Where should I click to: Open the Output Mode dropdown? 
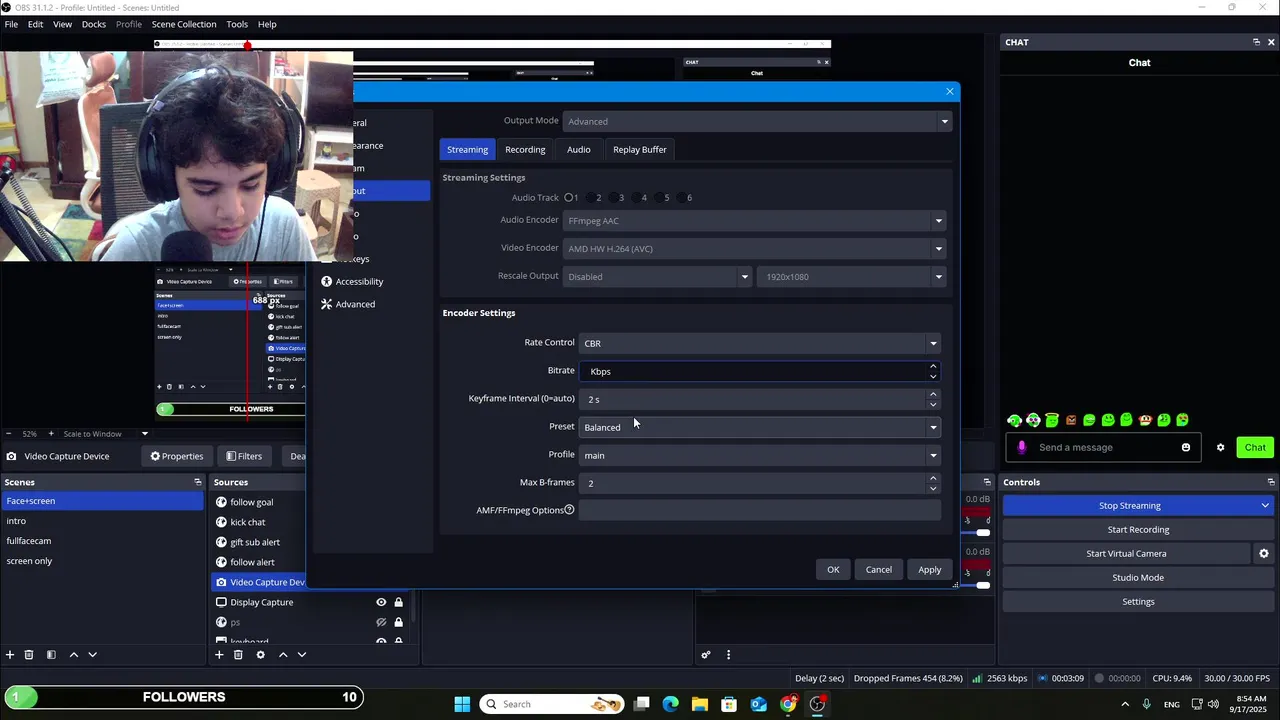tap(756, 121)
